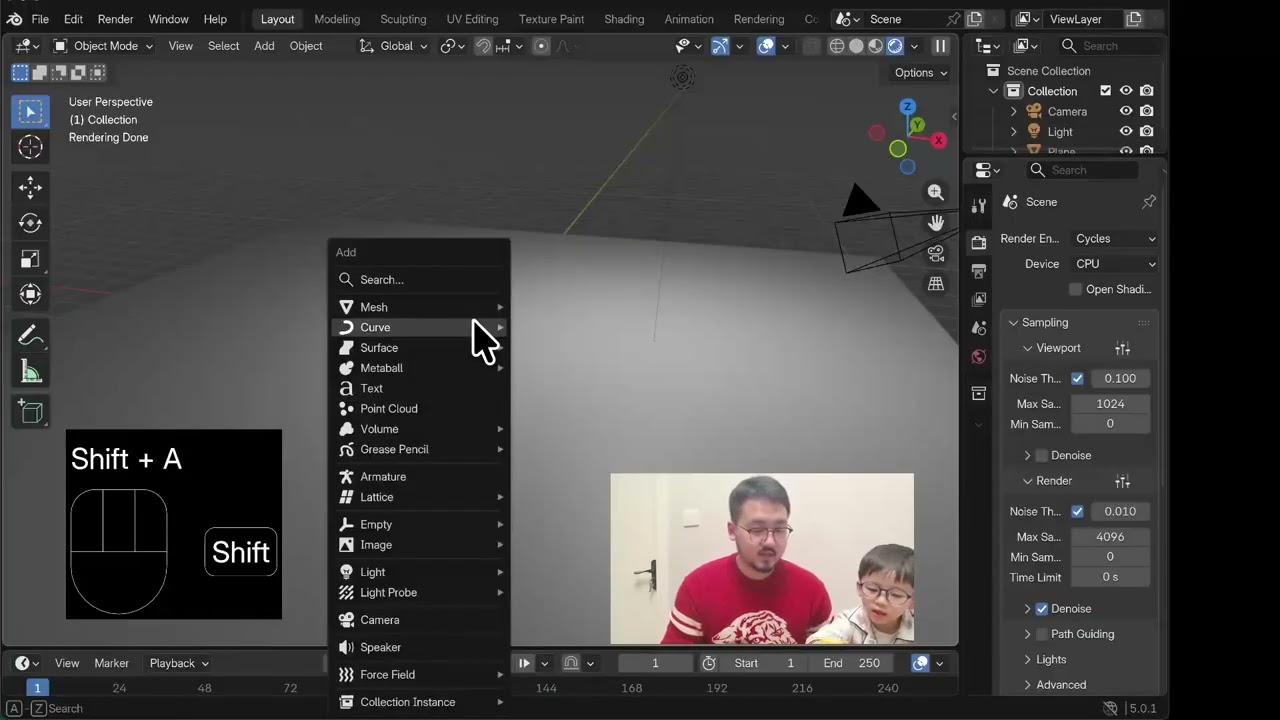Image resolution: width=1280 pixels, height=720 pixels.
Task: Choose Camera in the Add menu
Action: pyautogui.click(x=420, y=620)
